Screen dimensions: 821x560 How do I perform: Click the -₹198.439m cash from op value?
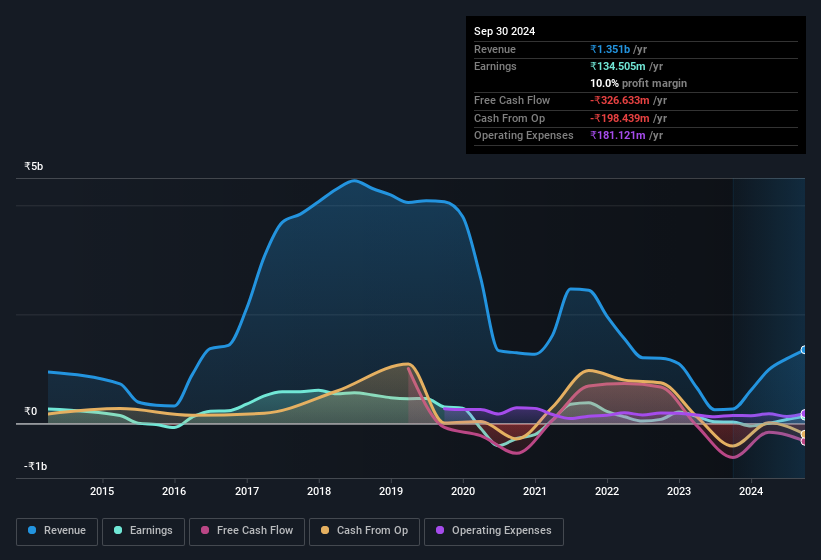(620, 118)
